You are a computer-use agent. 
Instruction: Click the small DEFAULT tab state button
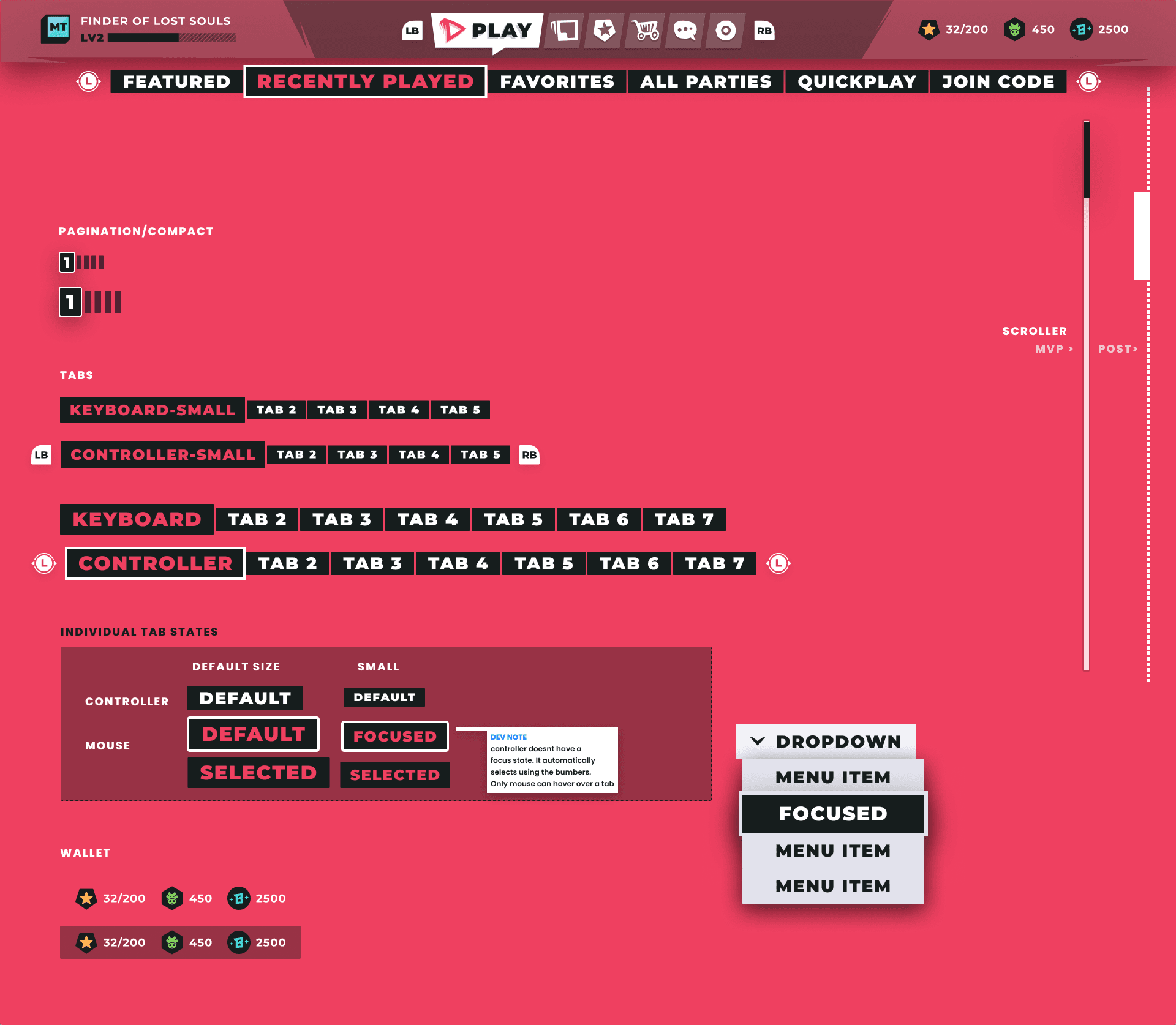point(384,697)
